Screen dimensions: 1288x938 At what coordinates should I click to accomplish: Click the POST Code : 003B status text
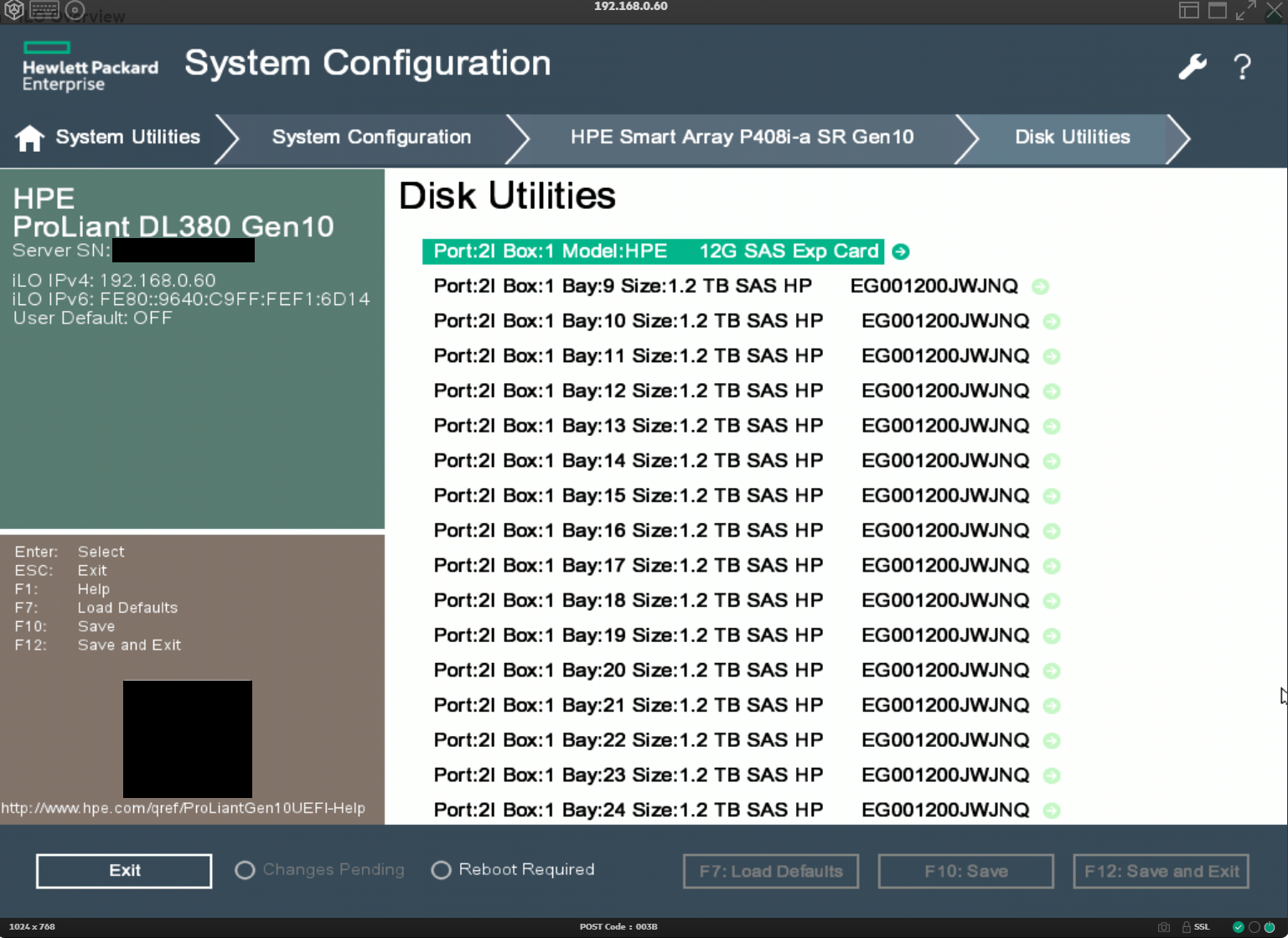tap(618, 927)
